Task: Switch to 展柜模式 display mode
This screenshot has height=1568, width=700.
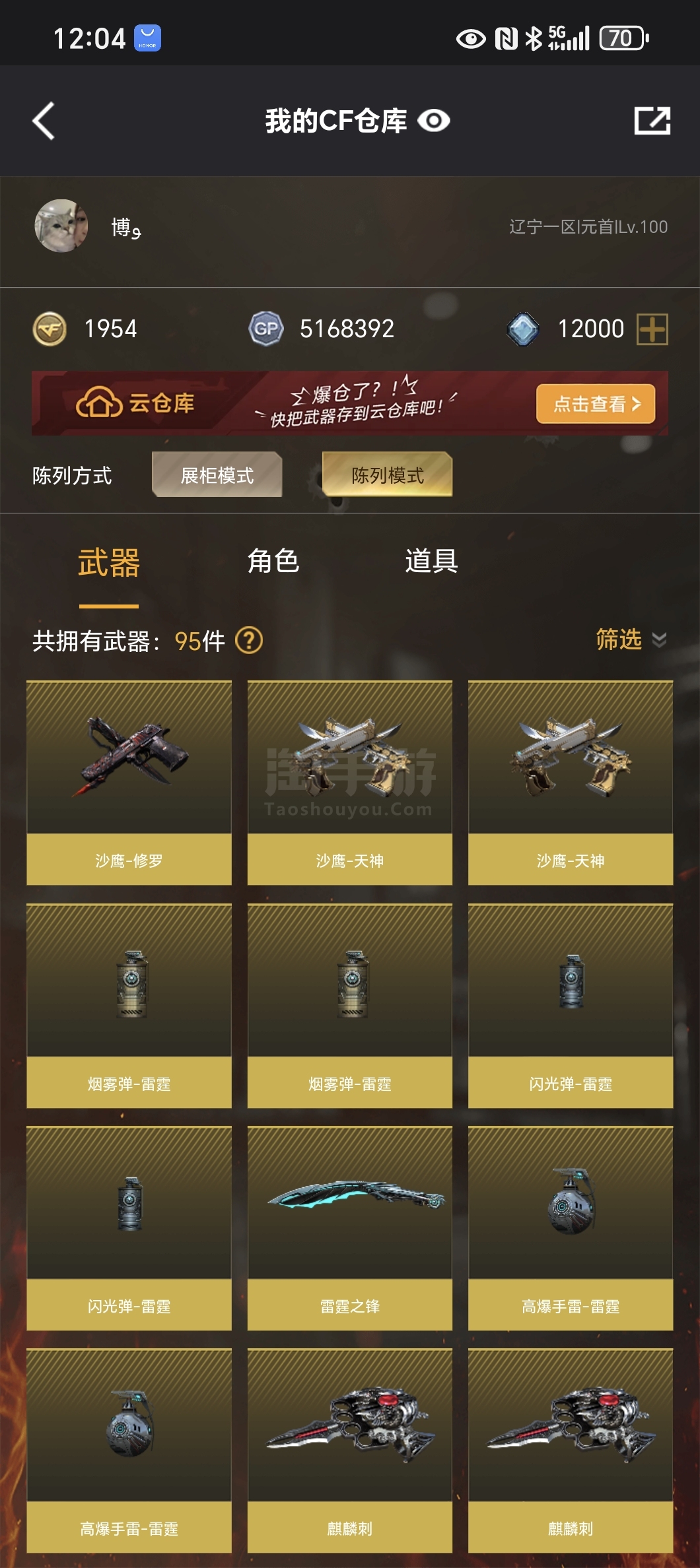Action: click(x=217, y=474)
